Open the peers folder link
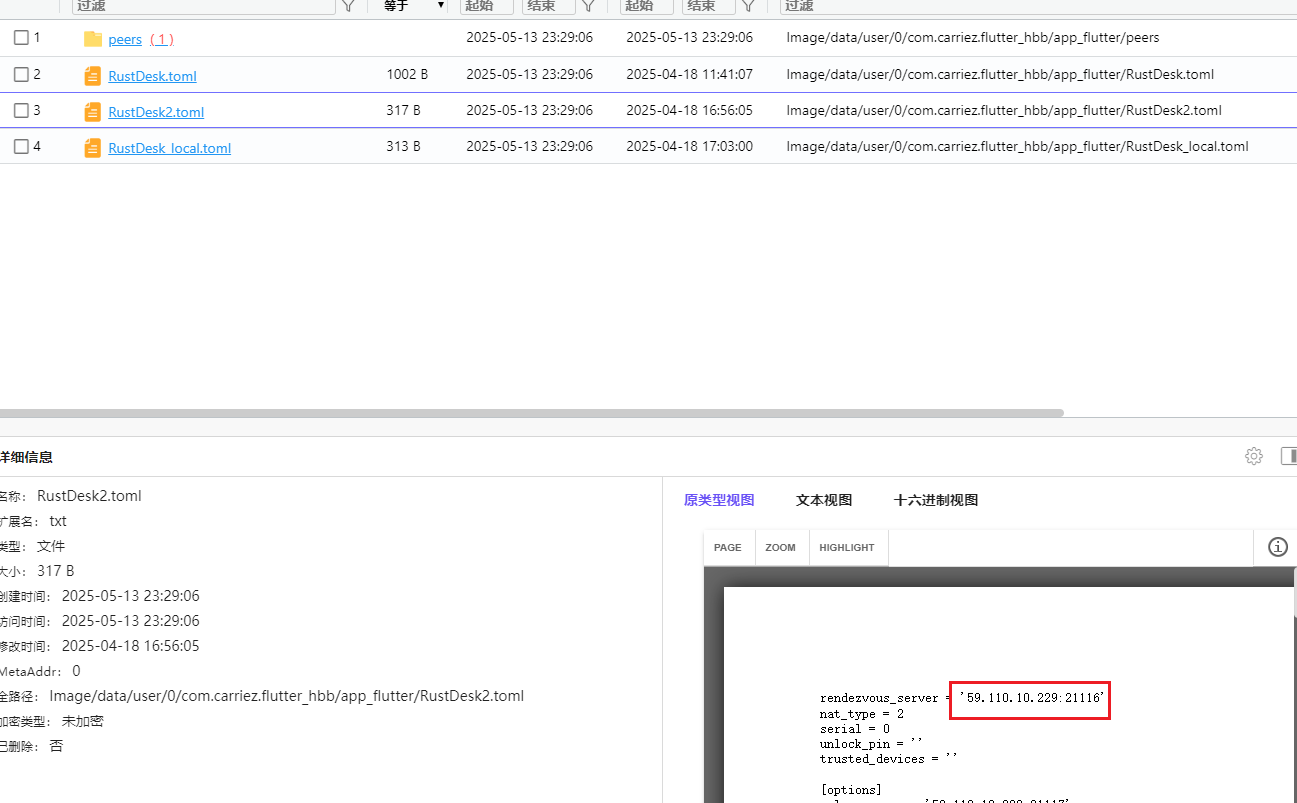The image size is (1297, 803). (125, 39)
